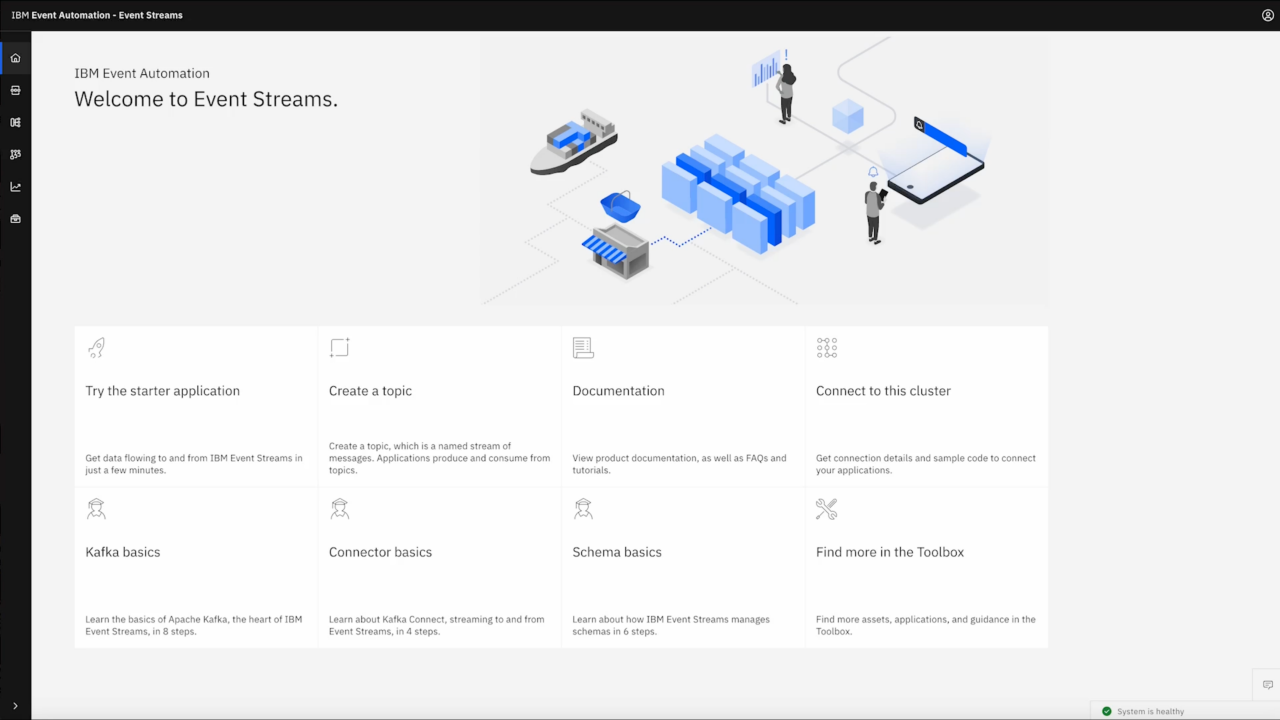Open the Schema basics tutorial
Viewport: 1280px width, 720px height.
click(x=616, y=551)
